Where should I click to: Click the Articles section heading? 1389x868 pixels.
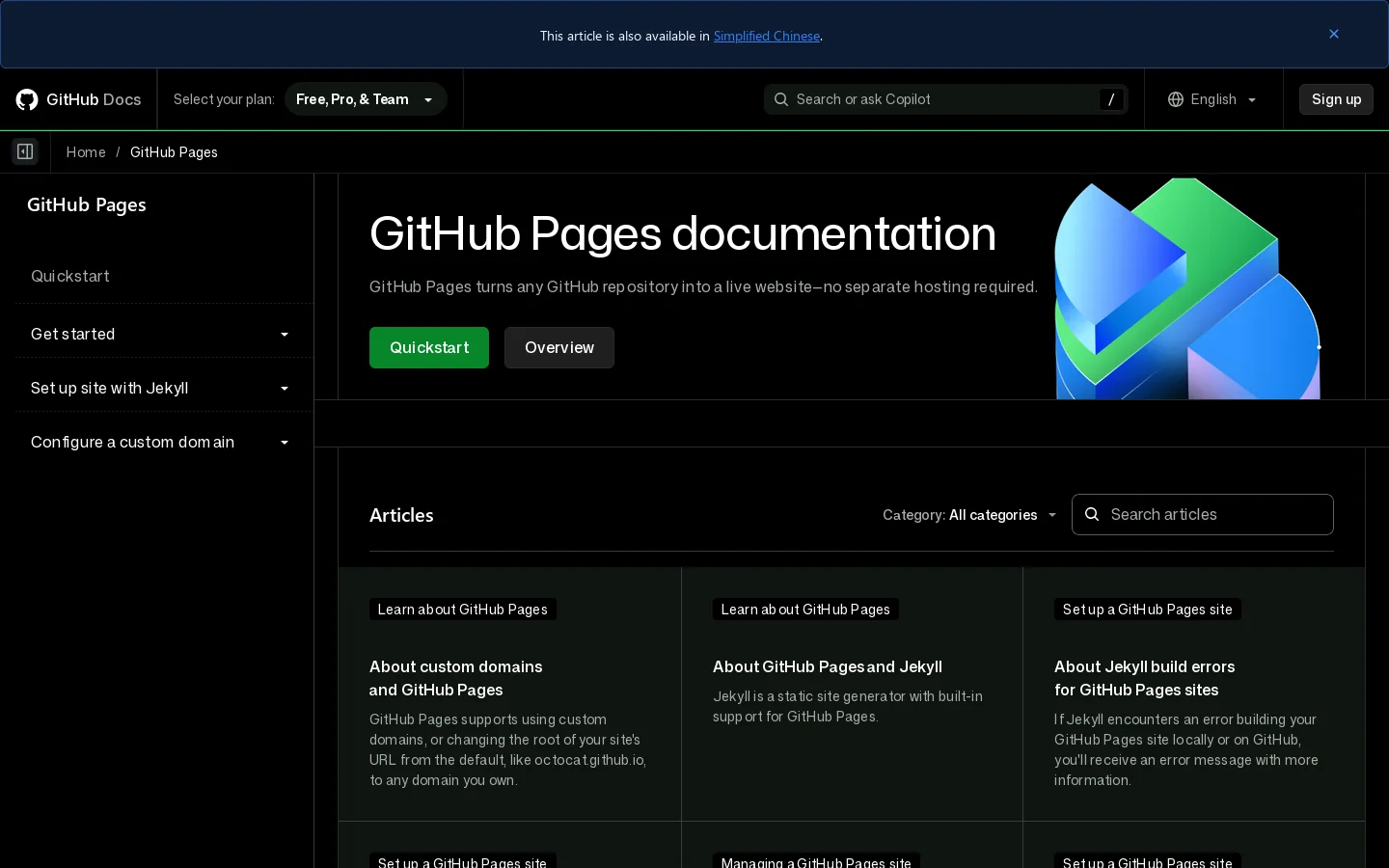(x=401, y=515)
